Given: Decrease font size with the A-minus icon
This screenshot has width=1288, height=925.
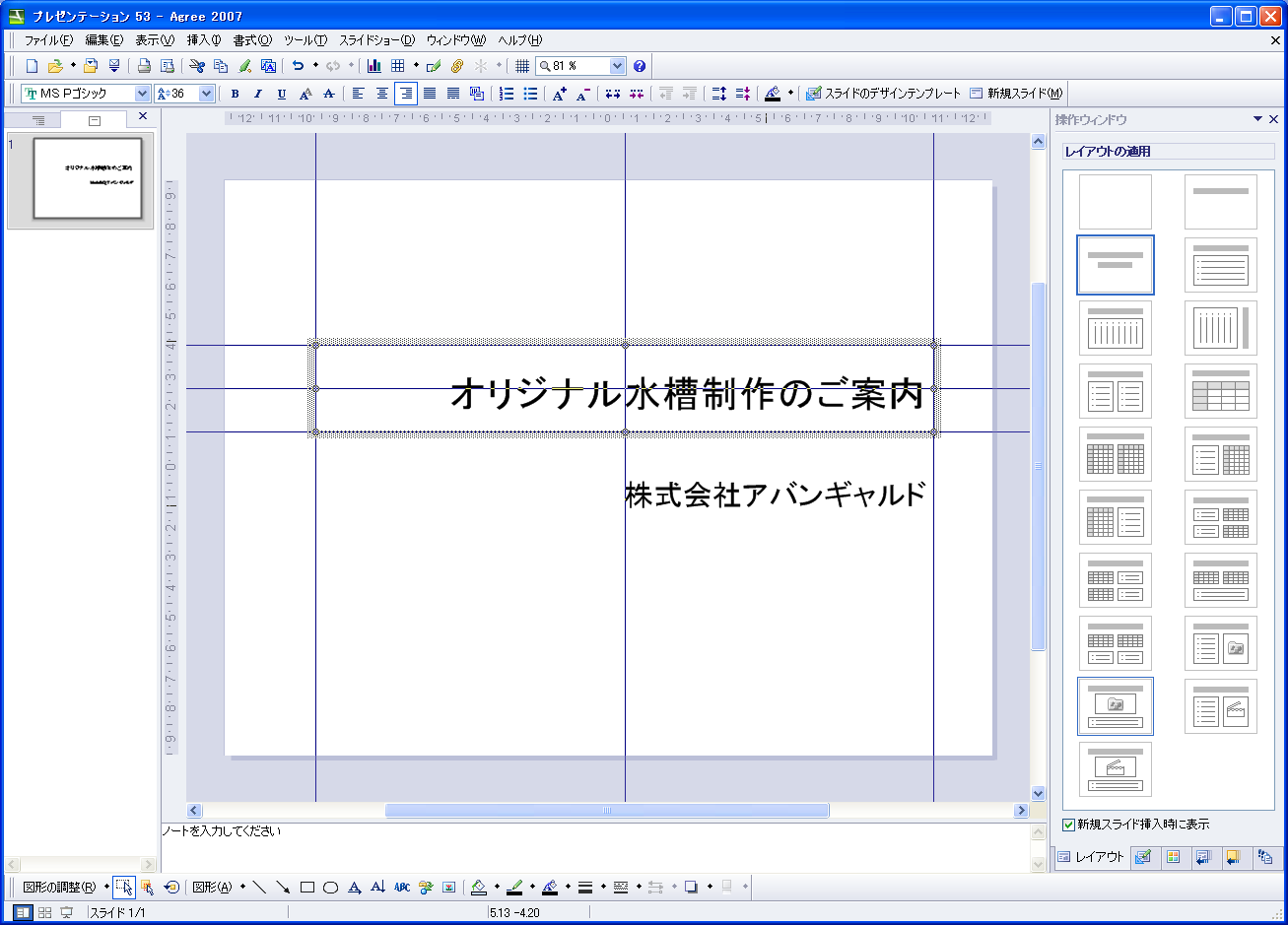Looking at the screenshot, I should point(583,94).
